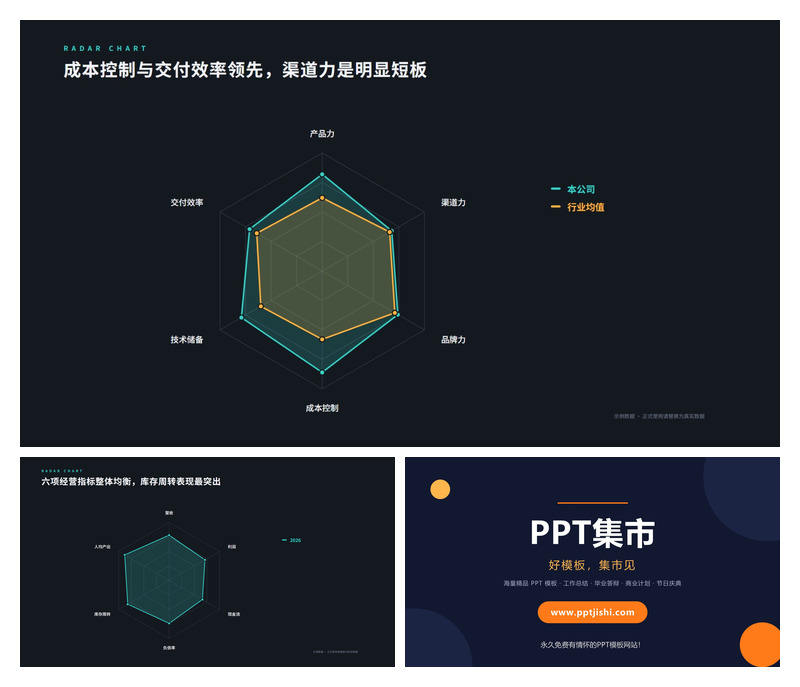
Task: Select the title 成本控制与交付效率领先，渠道力是明显短板
Action: pos(245,70)
